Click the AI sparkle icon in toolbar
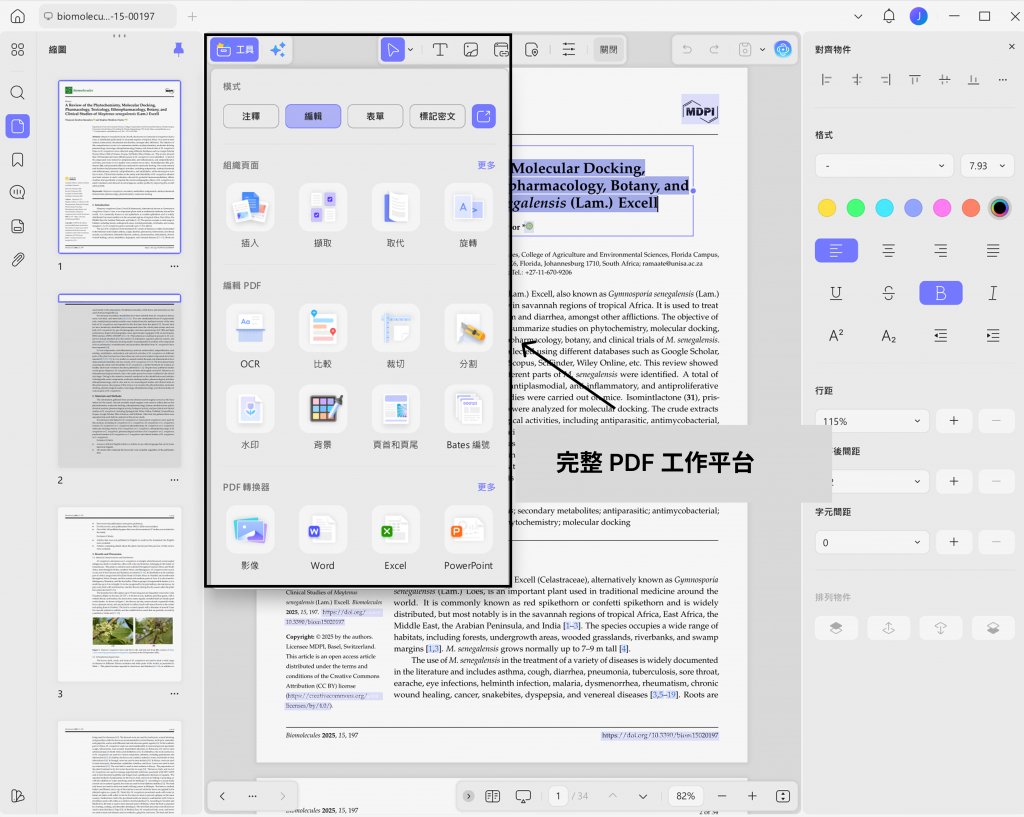Image resolution: width=1024 pixels, height=817 pixels. point(278,50)
